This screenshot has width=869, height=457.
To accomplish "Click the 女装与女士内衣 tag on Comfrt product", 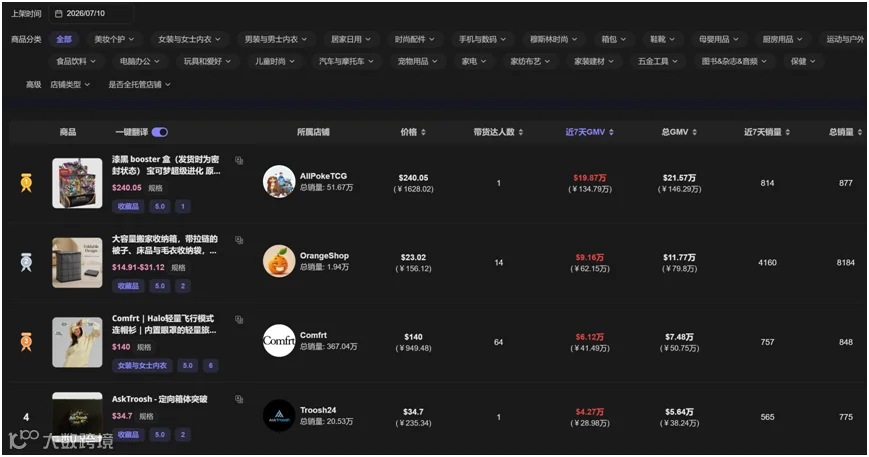I will (x=142, y=366).
